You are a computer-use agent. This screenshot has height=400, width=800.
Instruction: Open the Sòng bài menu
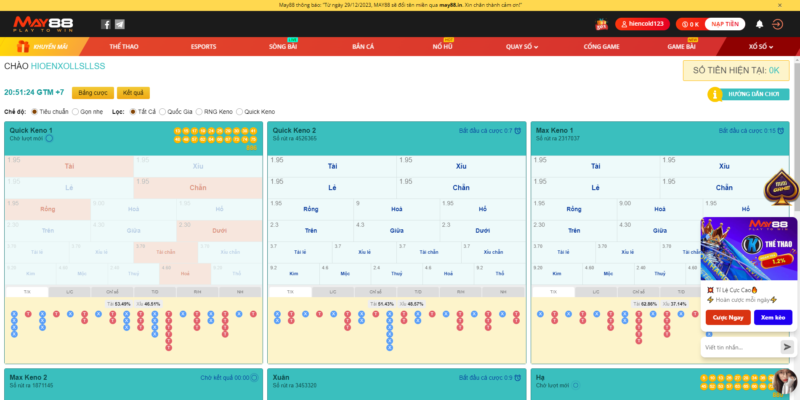pos(283,46)
